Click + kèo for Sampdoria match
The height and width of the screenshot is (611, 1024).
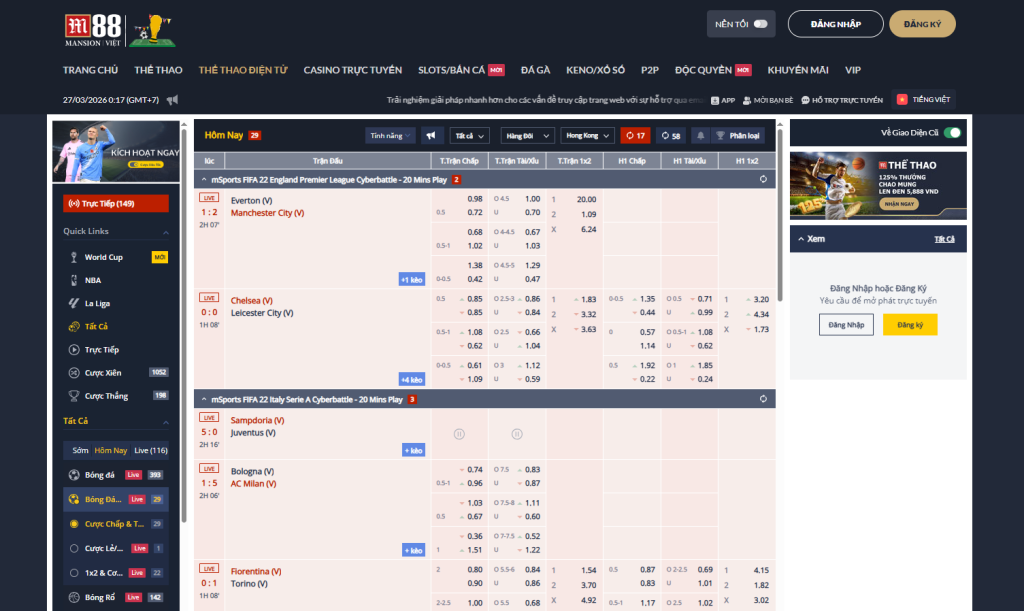tap(413, 450)
